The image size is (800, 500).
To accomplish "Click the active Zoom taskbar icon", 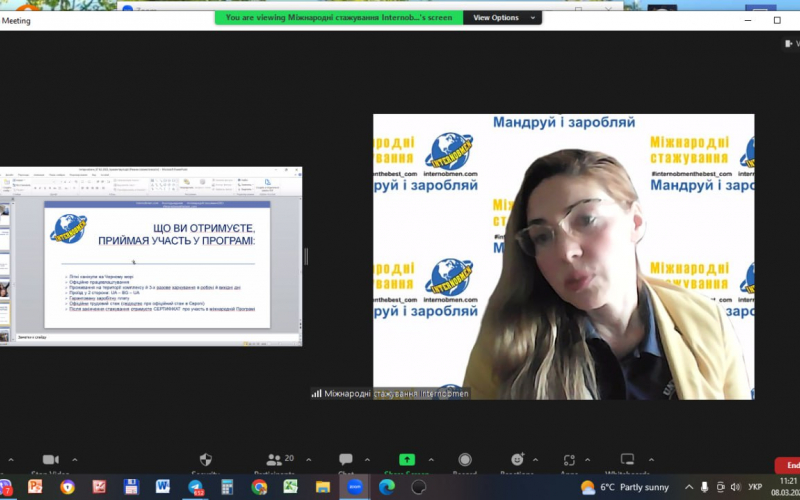I will 355,487.
